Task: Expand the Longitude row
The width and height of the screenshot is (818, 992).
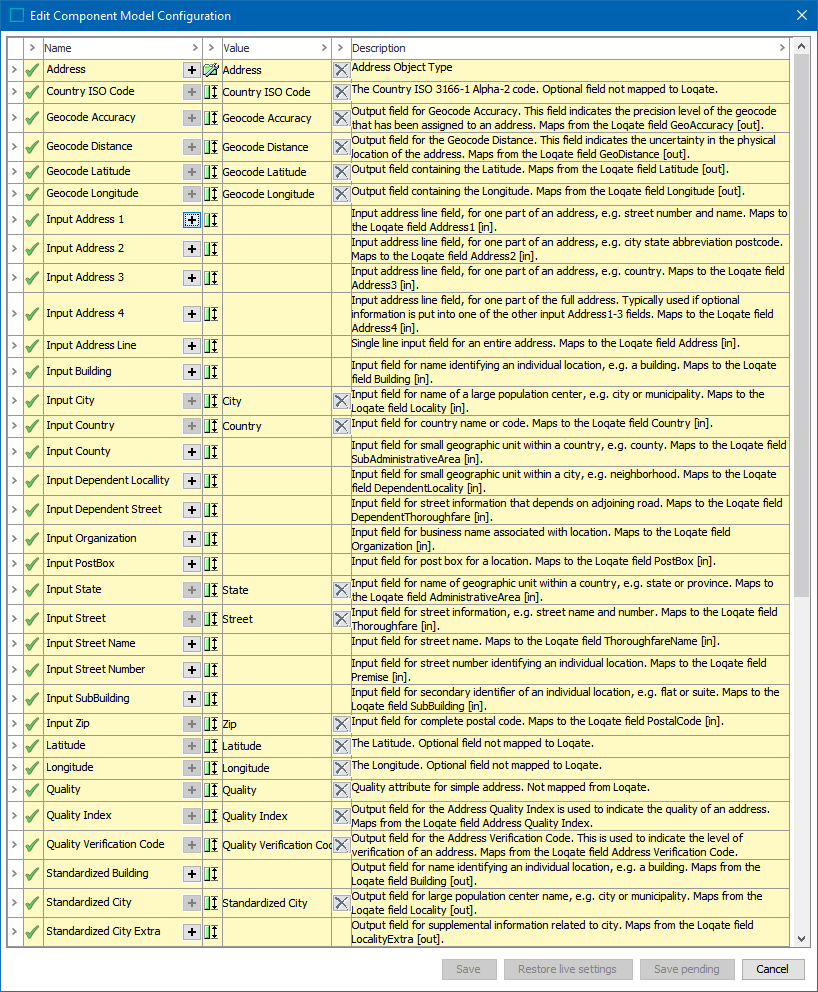Action: pos(15,767)
